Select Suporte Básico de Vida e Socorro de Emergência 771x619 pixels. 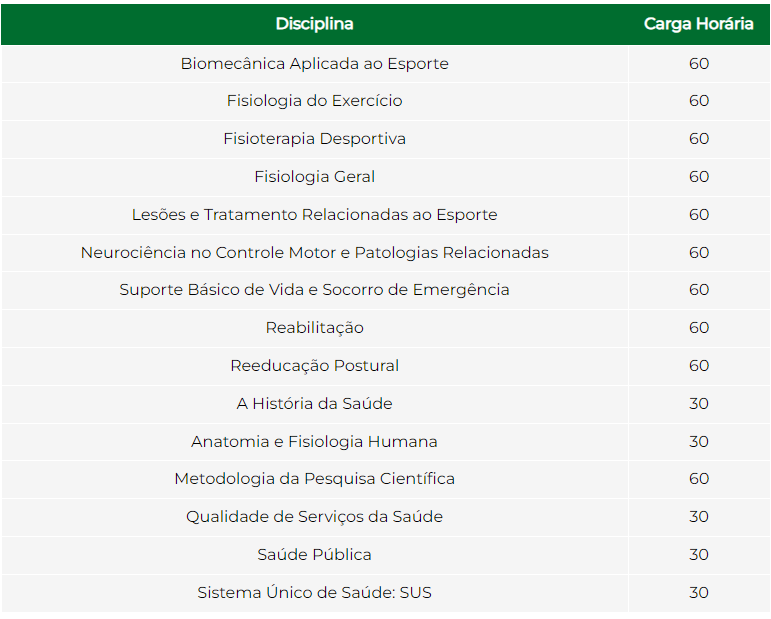point(314,290)
